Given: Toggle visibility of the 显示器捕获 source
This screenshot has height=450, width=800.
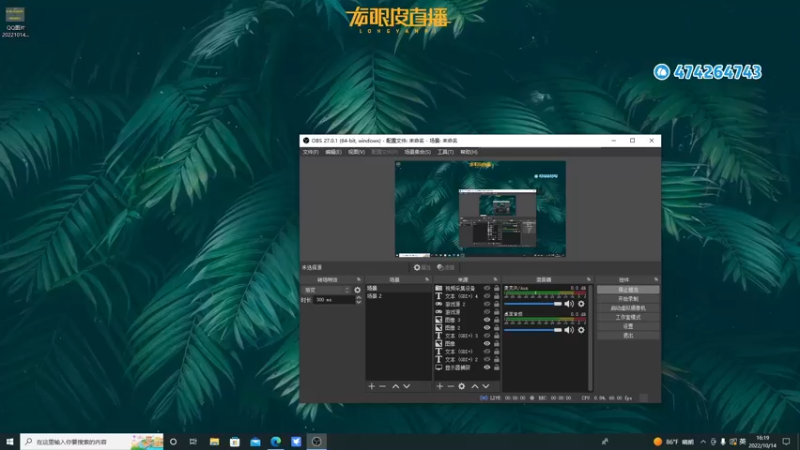Looking at the screenshot, I should [x=487, y=367].
